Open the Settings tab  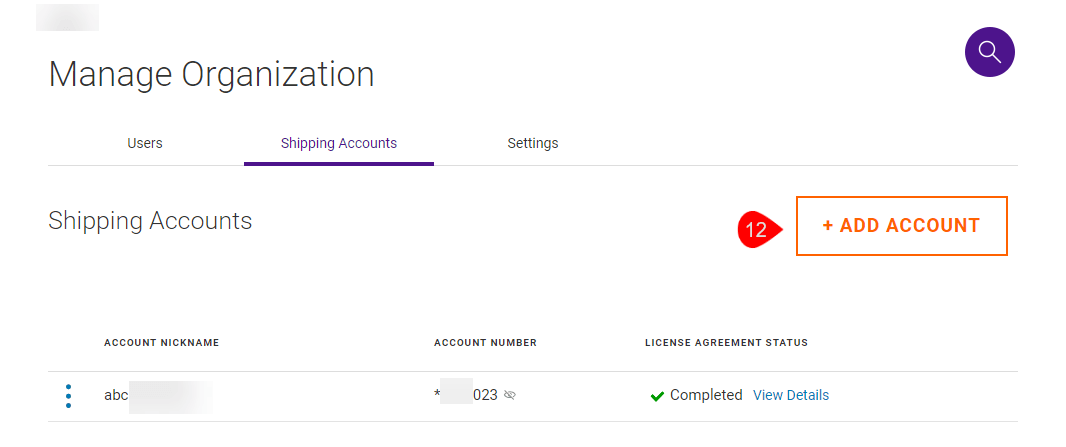click(533, 143)
